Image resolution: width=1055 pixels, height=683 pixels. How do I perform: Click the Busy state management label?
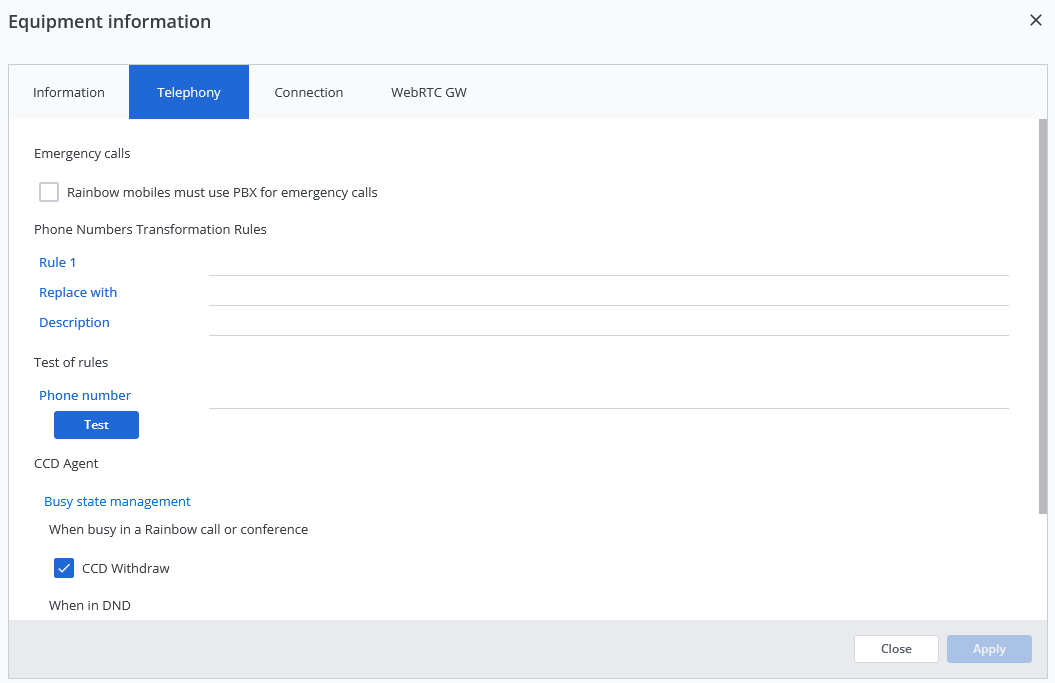(x=117, y=501)
